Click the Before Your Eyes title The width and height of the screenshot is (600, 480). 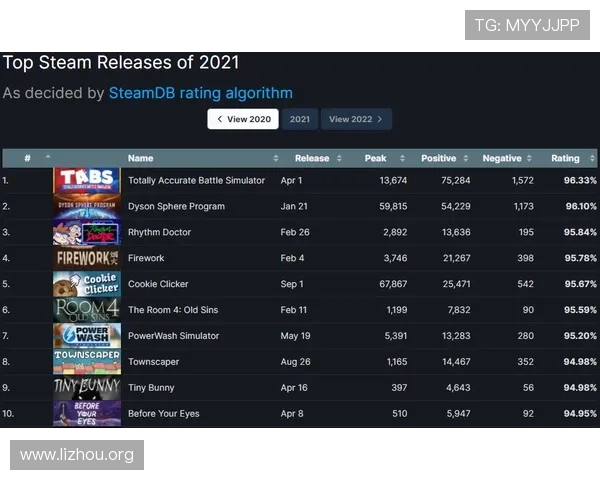(164, 413)
